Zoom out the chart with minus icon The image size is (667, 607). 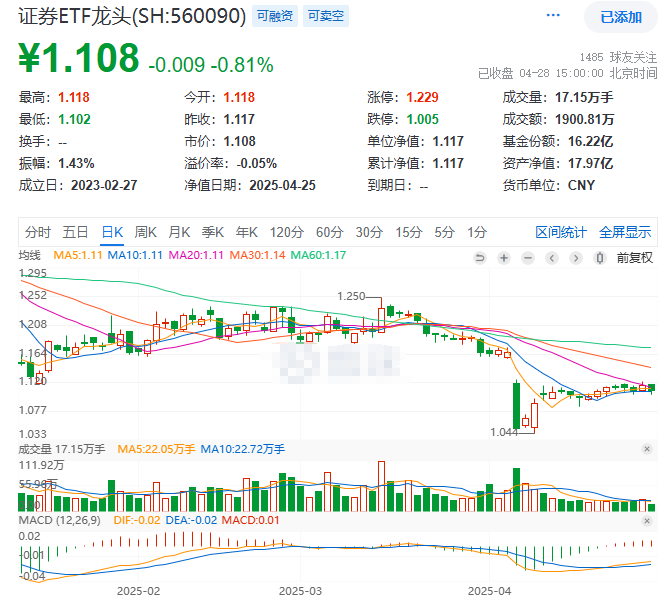(x=528, y=257)
